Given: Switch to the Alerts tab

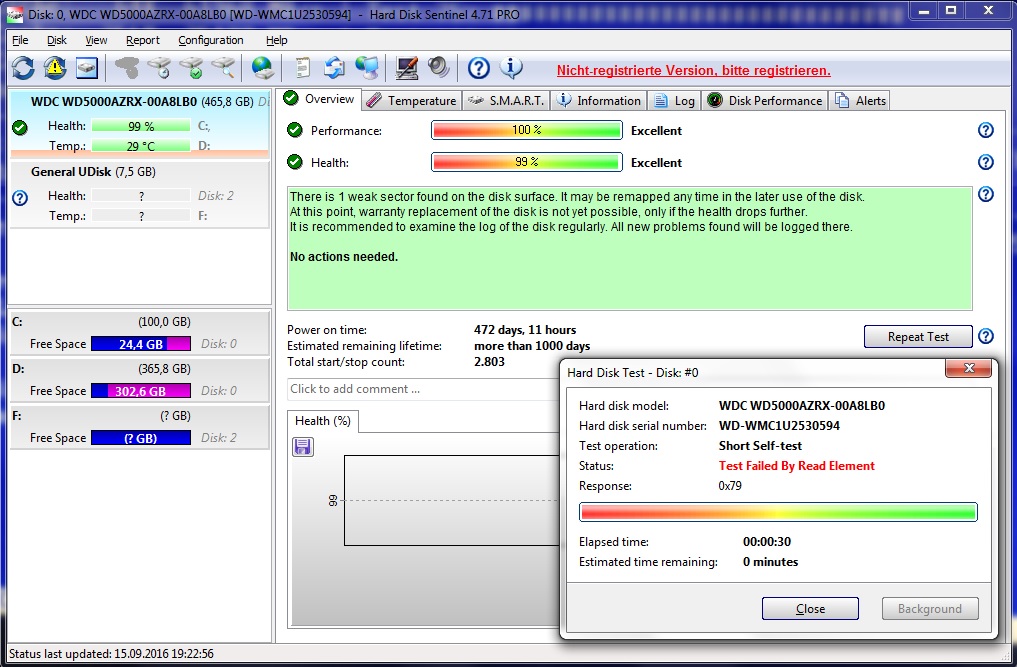Looking at the screenshot, I should click(x=860, y=101).
